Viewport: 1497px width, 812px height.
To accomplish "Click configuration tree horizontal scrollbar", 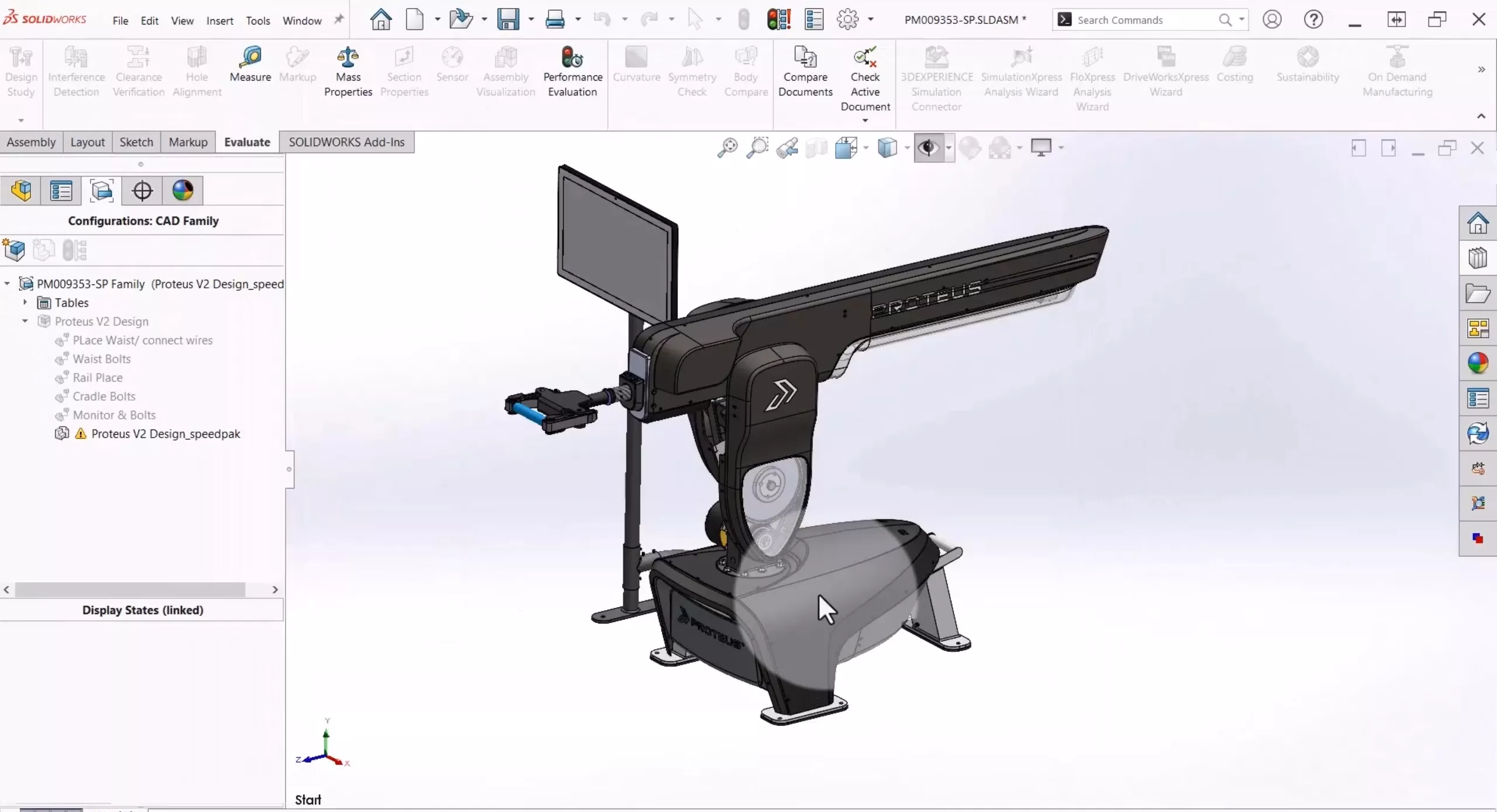I will pyautogui.click(x=130, y=590).
